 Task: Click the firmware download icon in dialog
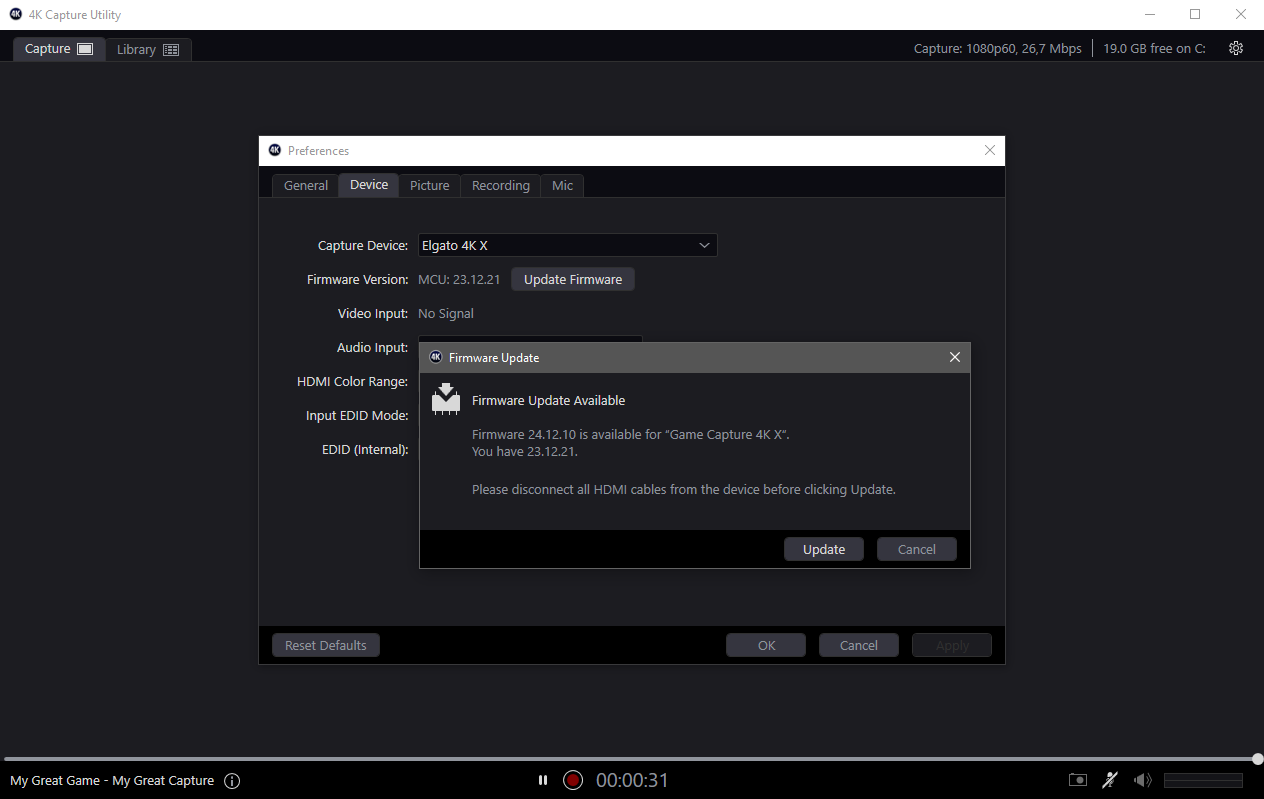pyautogui.click(x=445, y=397)
